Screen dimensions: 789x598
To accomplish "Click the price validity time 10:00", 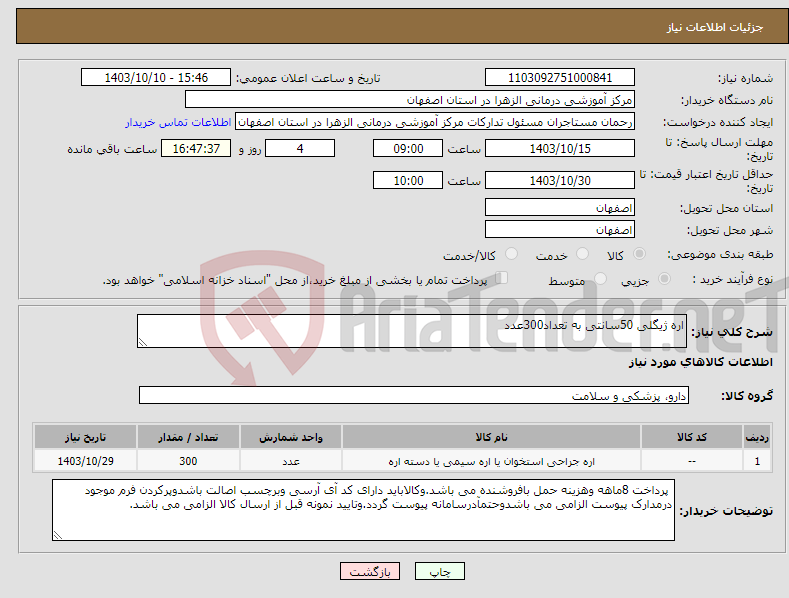I will tap(408, 180).
